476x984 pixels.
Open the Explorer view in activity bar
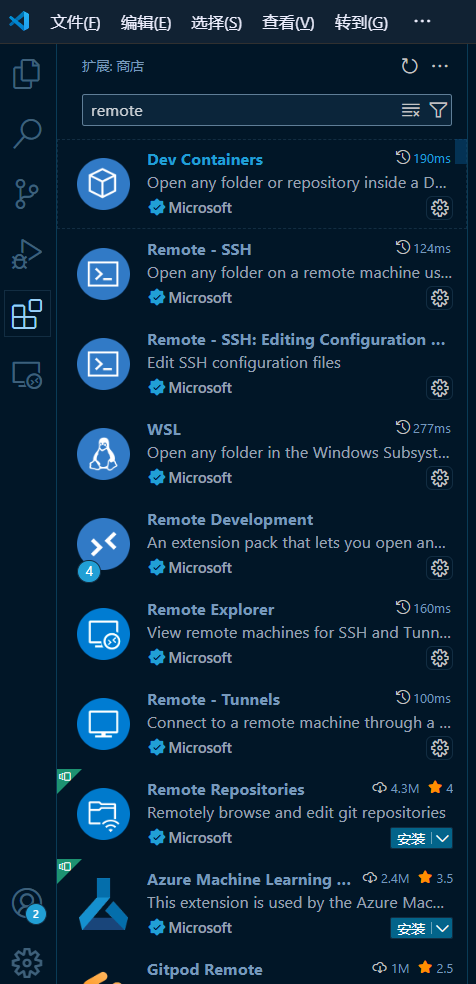coord(28,74)
